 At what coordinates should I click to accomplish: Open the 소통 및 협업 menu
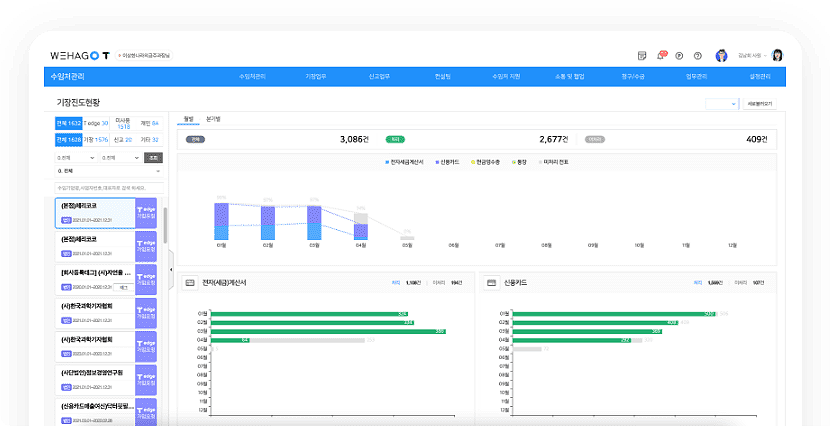[570, 77]
